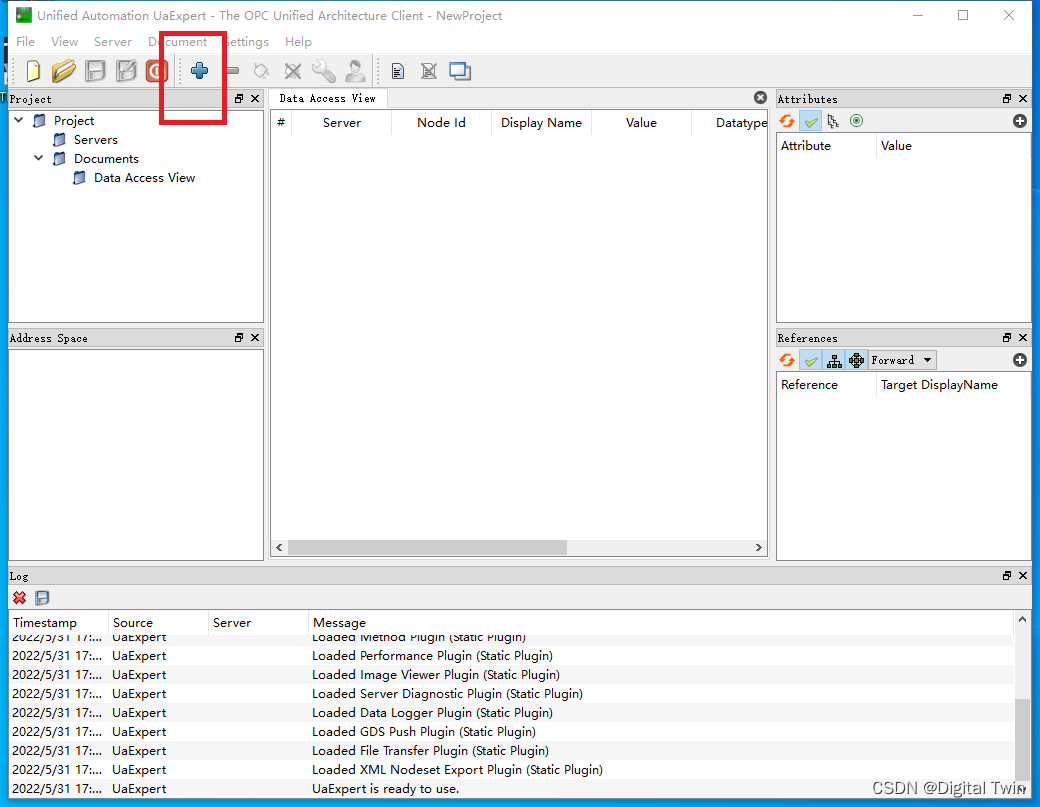This screenshot has height=807, width=1040.
Task: Select 'Loaded Data Logger Plugin' log entry
Action: click(x=511, y=713)
